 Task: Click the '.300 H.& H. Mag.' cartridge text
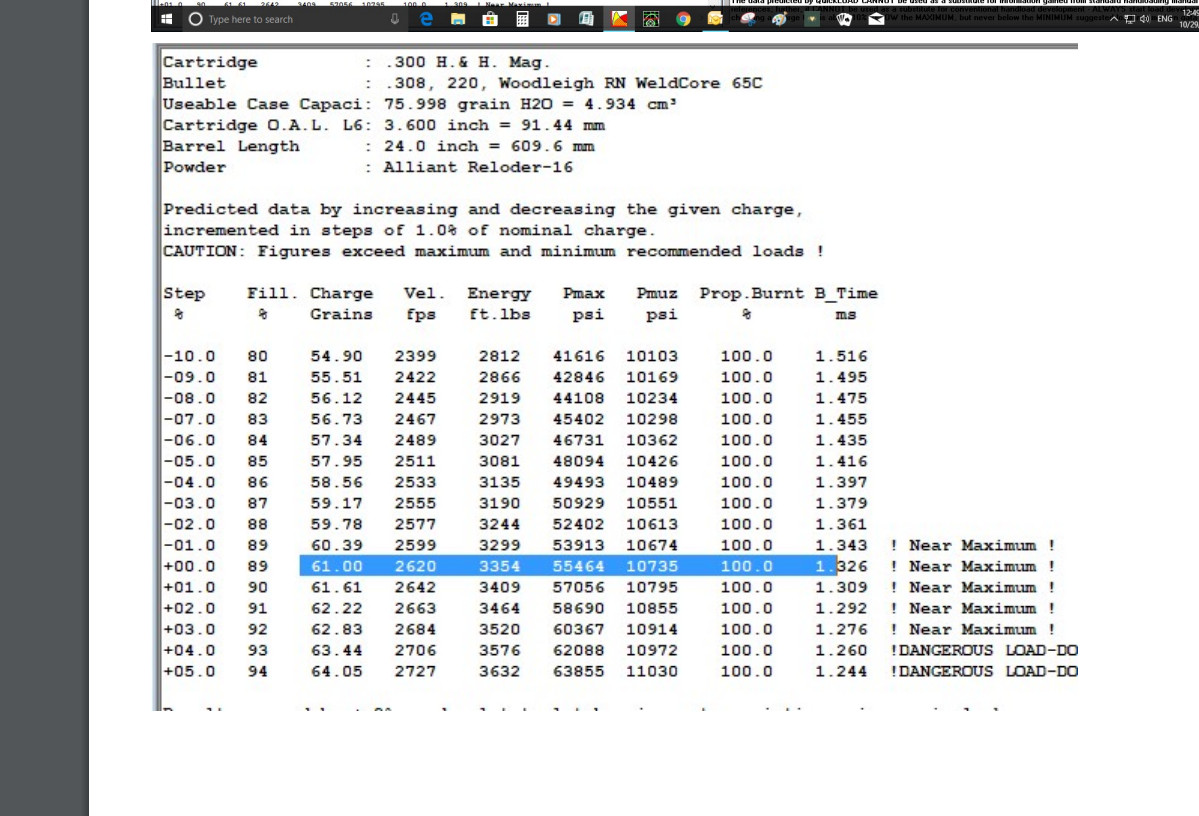pos(467,63)
